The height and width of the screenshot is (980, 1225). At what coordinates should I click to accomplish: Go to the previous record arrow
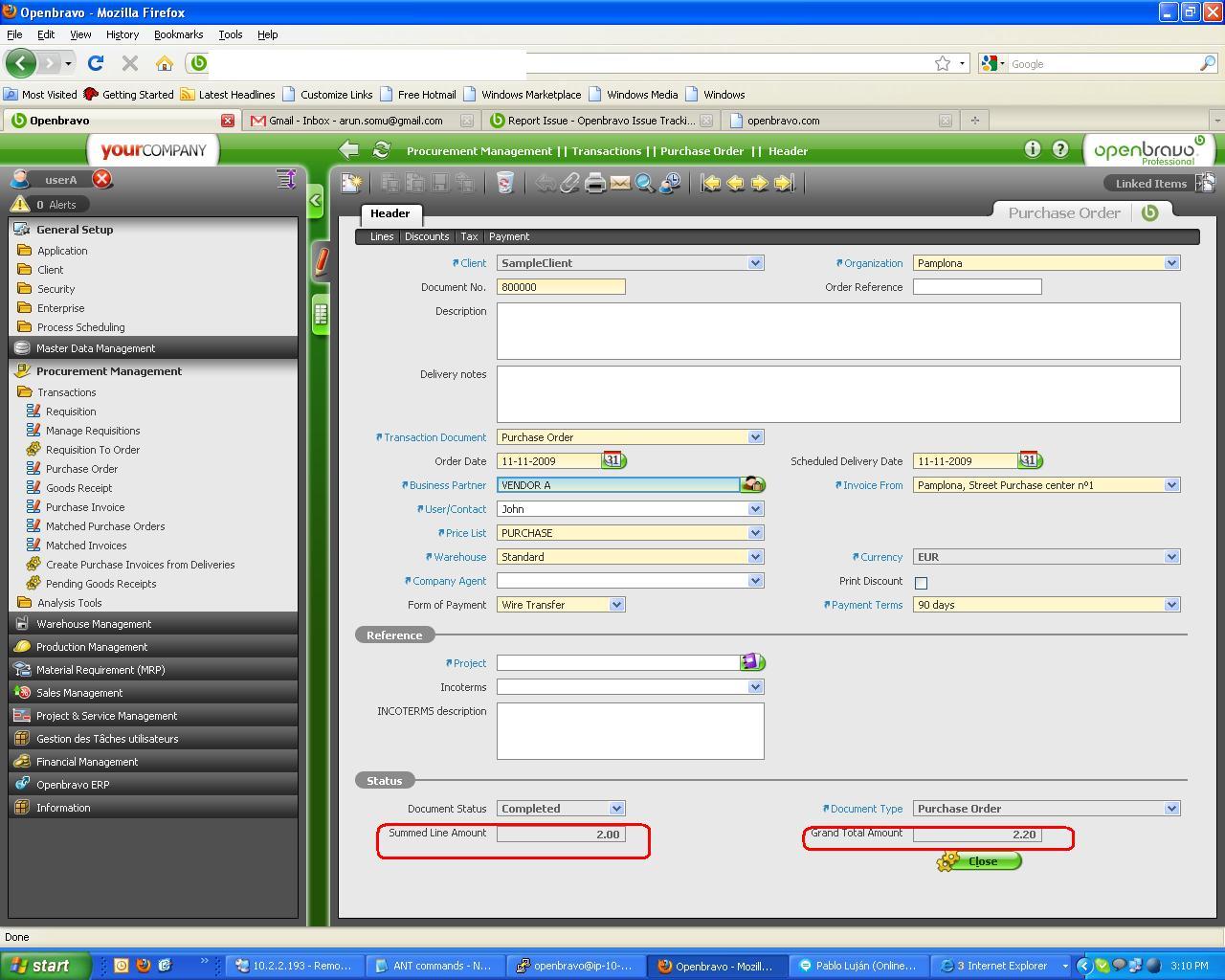(x=735, y=183)
